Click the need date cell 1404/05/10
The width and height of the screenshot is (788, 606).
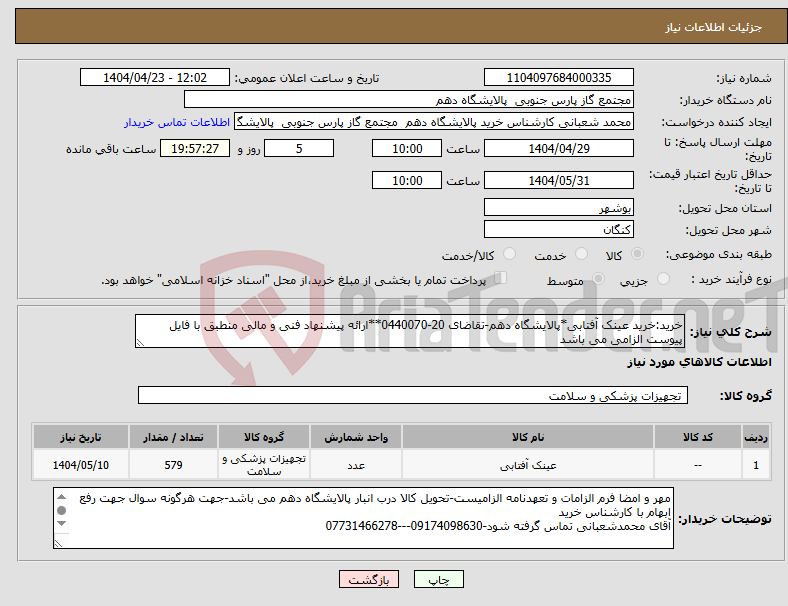(x=81, y=465)
